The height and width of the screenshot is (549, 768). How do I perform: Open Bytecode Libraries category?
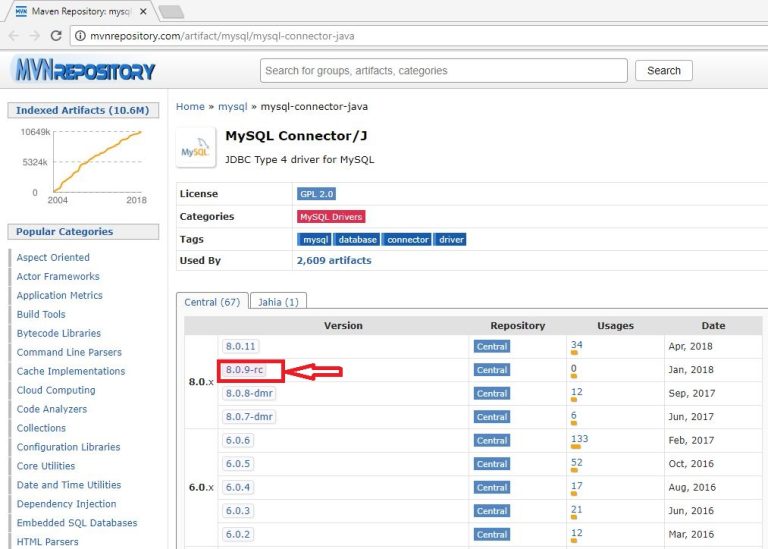point(58,333)
